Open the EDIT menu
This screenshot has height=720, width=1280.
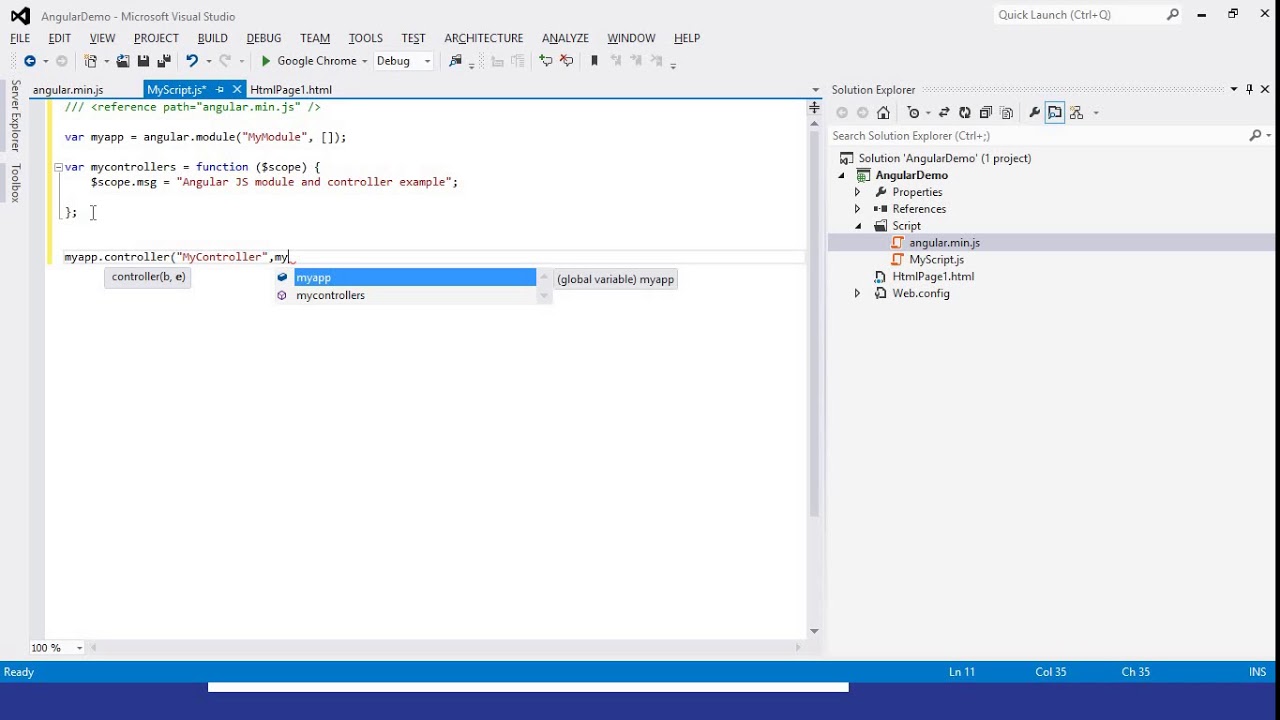[59, 38]
